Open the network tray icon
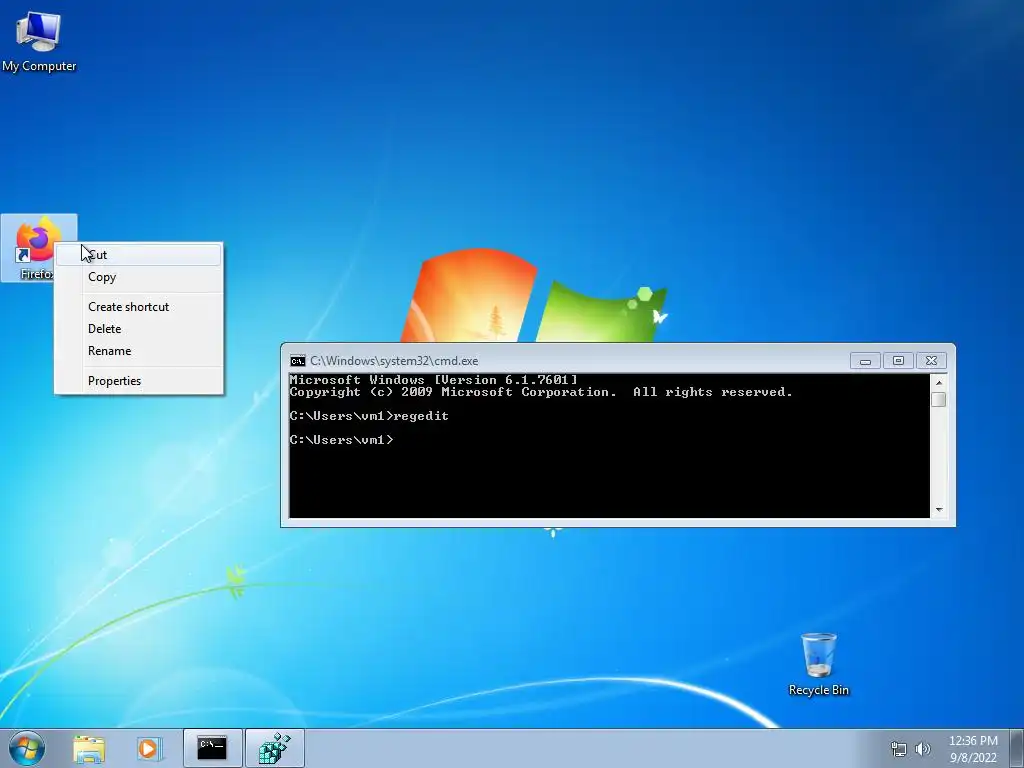This screenshot has height=768, width=1024. tap(899, 749)
